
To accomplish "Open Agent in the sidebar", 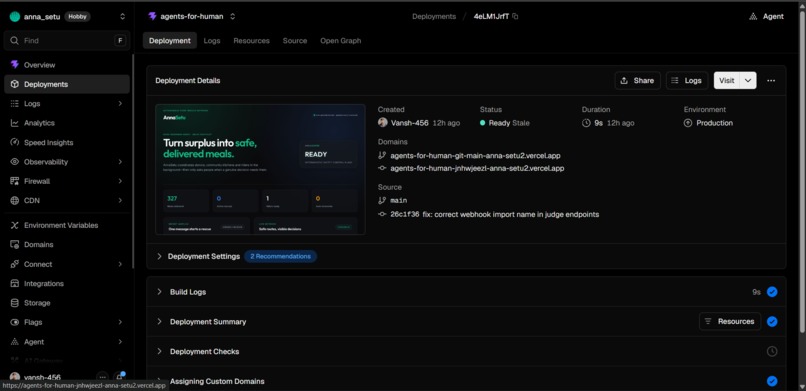I will (67, 342).
